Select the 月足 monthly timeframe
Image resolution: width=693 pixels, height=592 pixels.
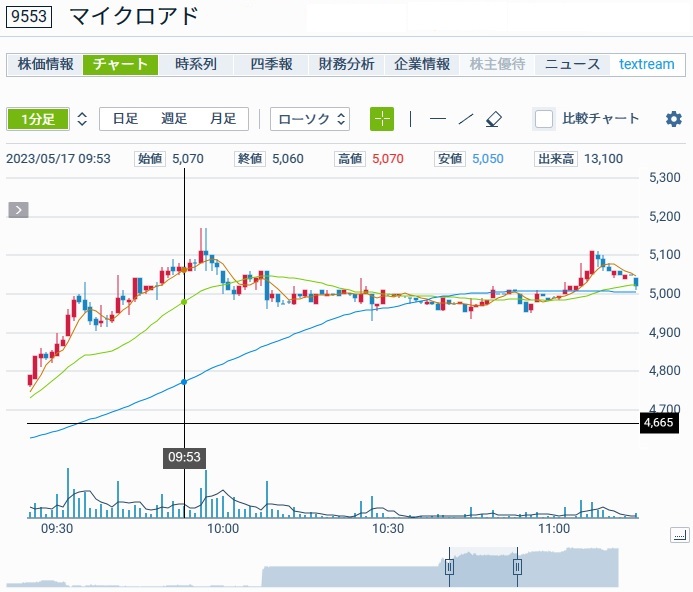click(x=222, y=119)
